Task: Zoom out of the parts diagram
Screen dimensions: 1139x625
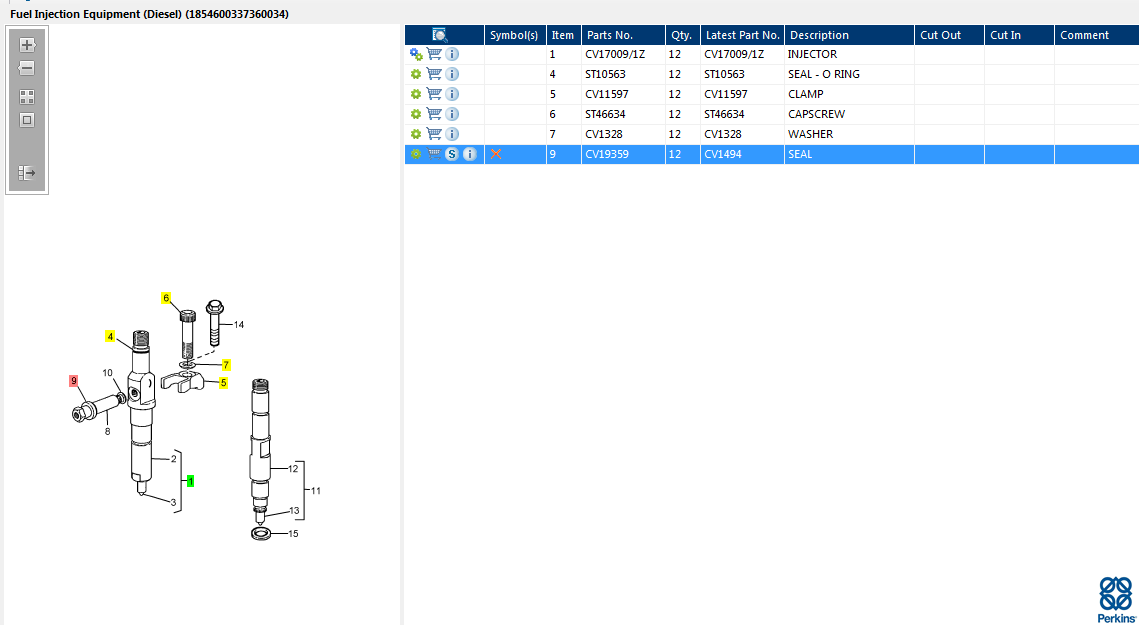Action: pos(27,68)
